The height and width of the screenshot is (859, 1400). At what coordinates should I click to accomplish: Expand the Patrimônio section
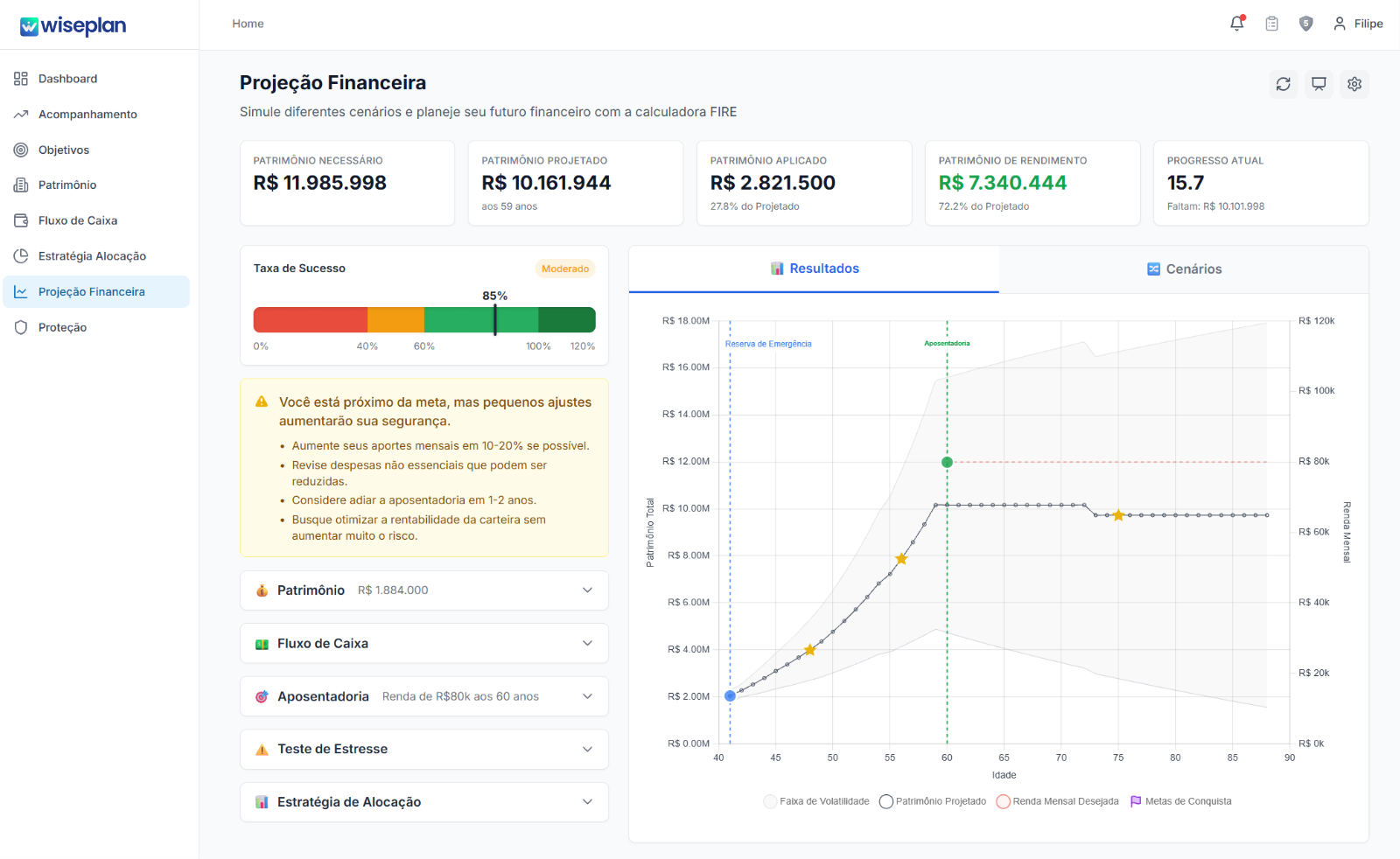424,590
